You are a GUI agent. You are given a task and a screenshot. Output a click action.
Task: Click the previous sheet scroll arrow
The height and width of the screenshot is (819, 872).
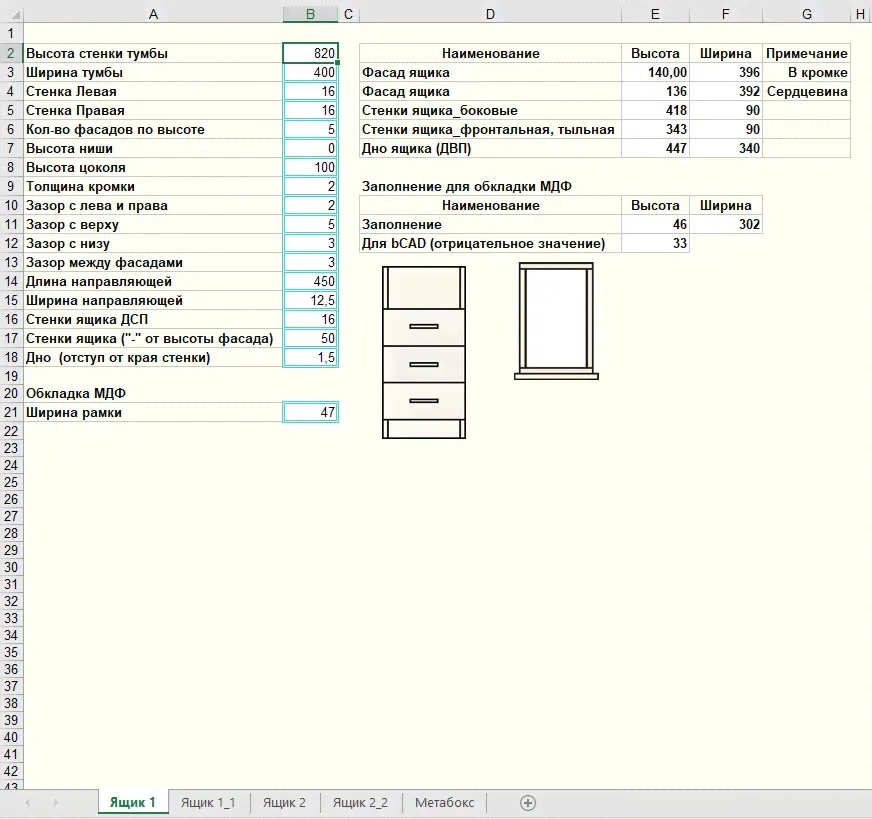27,802
